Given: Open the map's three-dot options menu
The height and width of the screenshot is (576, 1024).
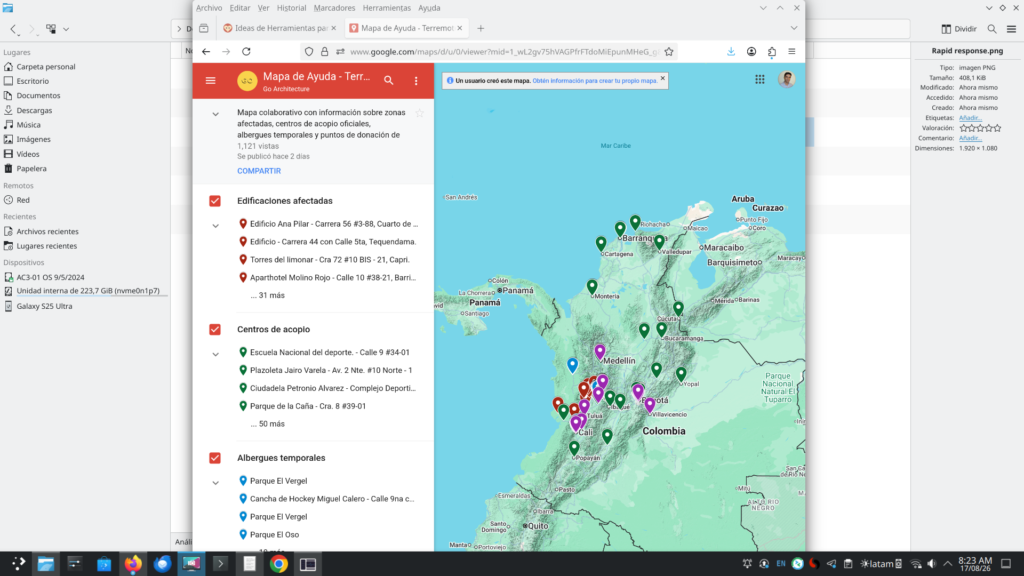Looking at the screenshot, I should pyautogui.click(x=416, y=80).
